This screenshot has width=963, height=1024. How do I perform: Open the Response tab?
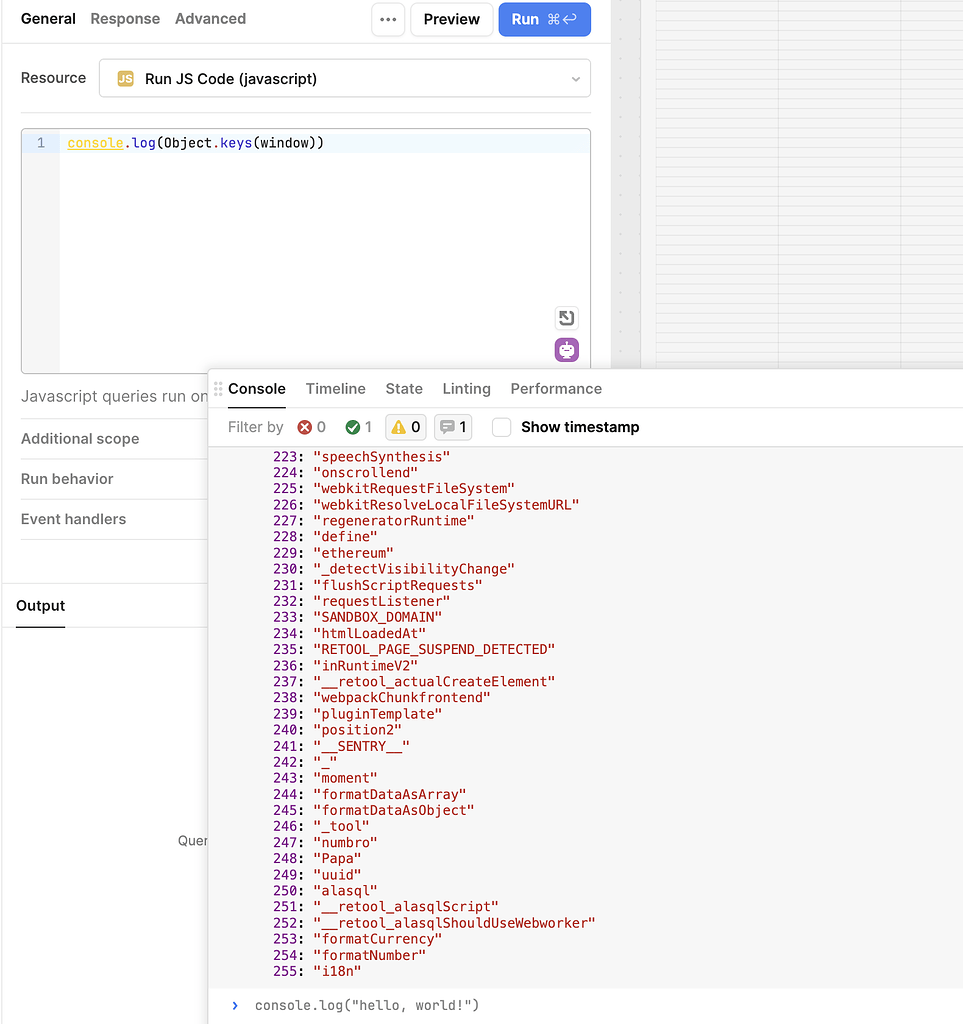(x=125, y=19)
